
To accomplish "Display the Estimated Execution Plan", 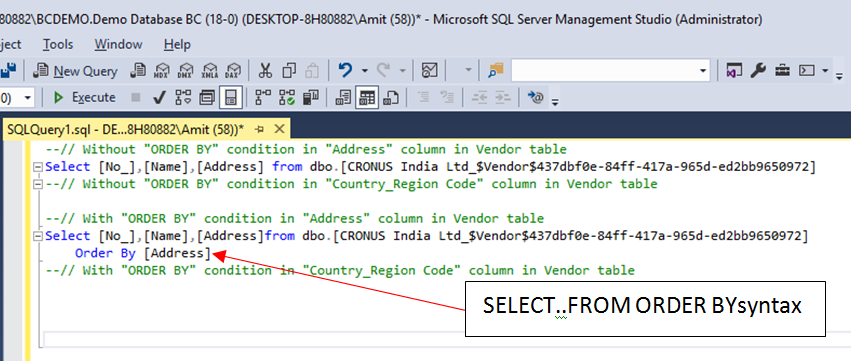I will click(183, 98).
